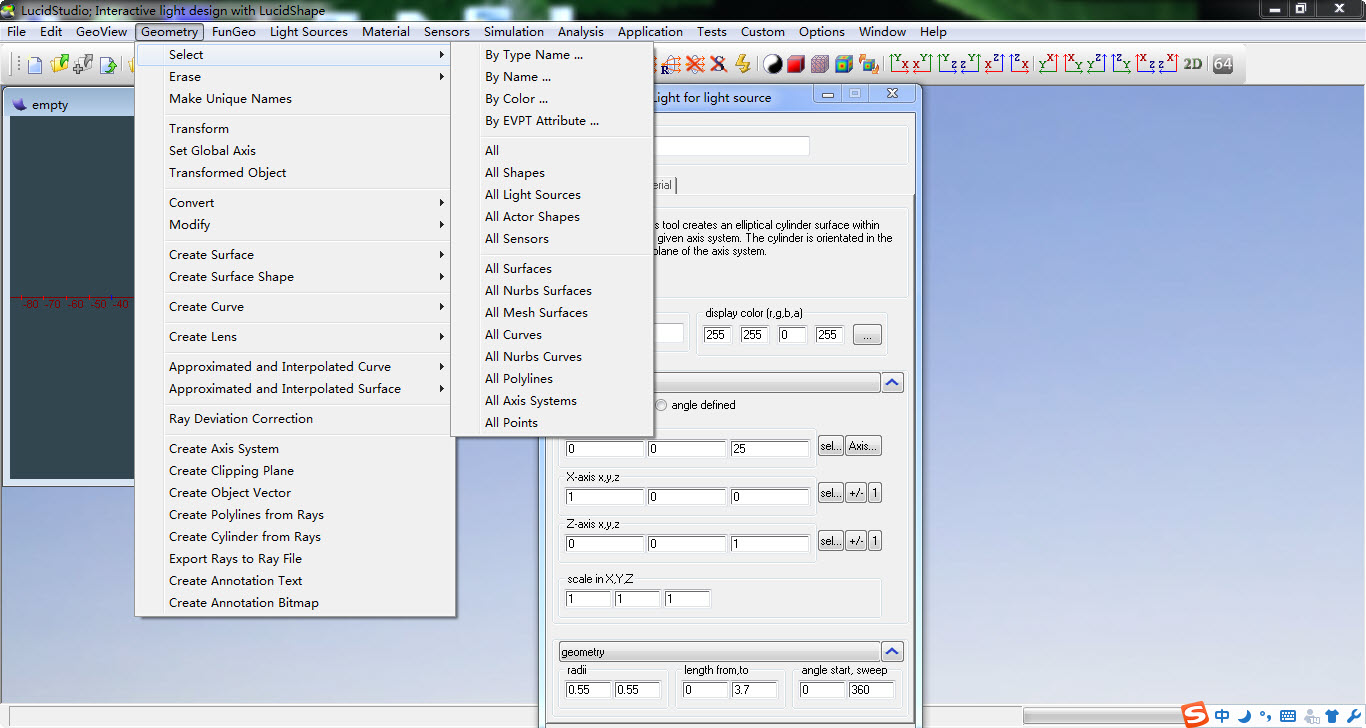1366x728 pixels.
Task: Collapse the upper section chevron above 'angle defined'
Action: point(893,382)
